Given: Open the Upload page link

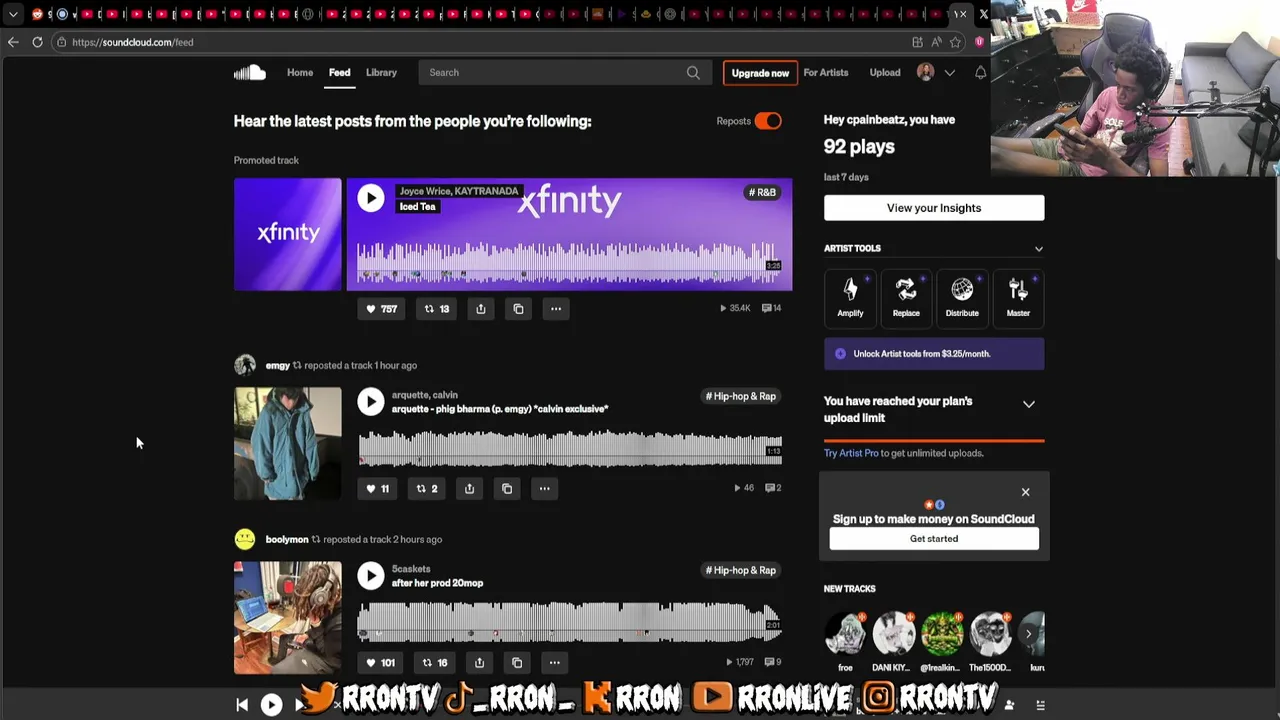Looking at the screenshot, I should point(885,72).
